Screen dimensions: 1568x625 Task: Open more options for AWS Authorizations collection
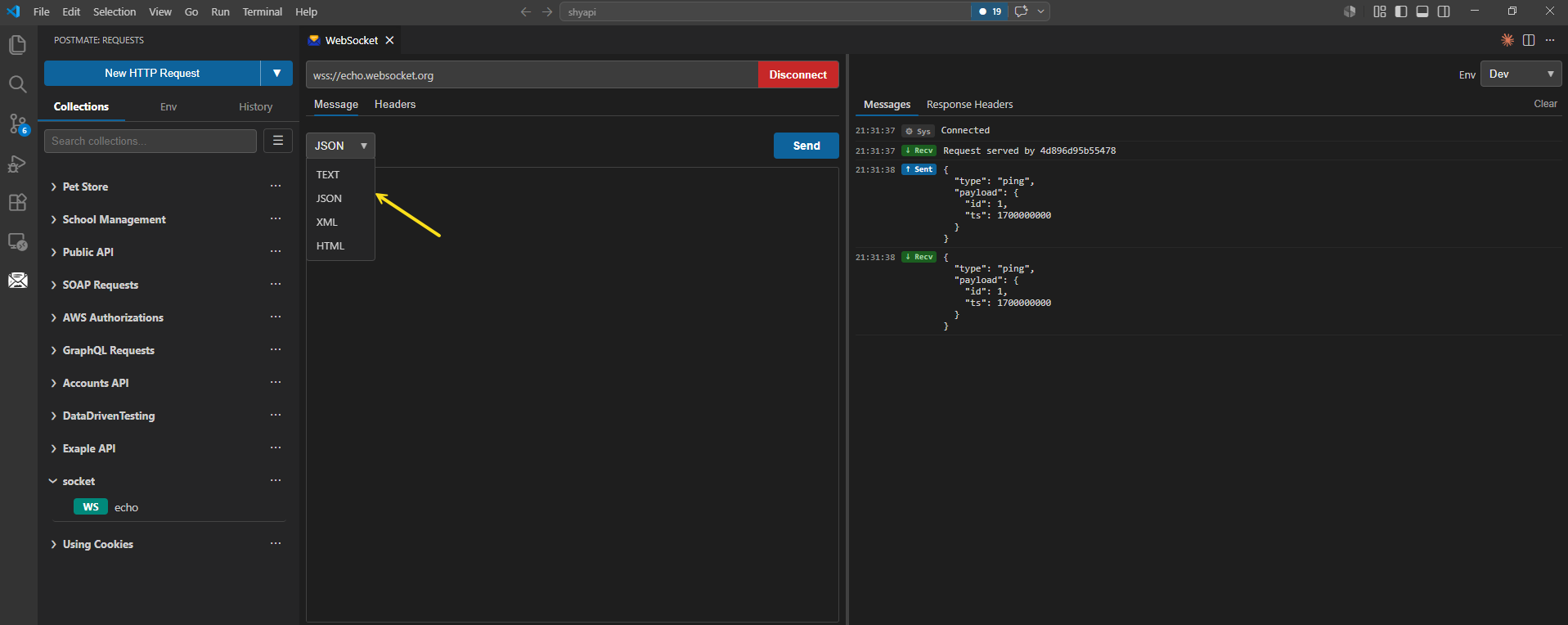click(x=276, y=317)
